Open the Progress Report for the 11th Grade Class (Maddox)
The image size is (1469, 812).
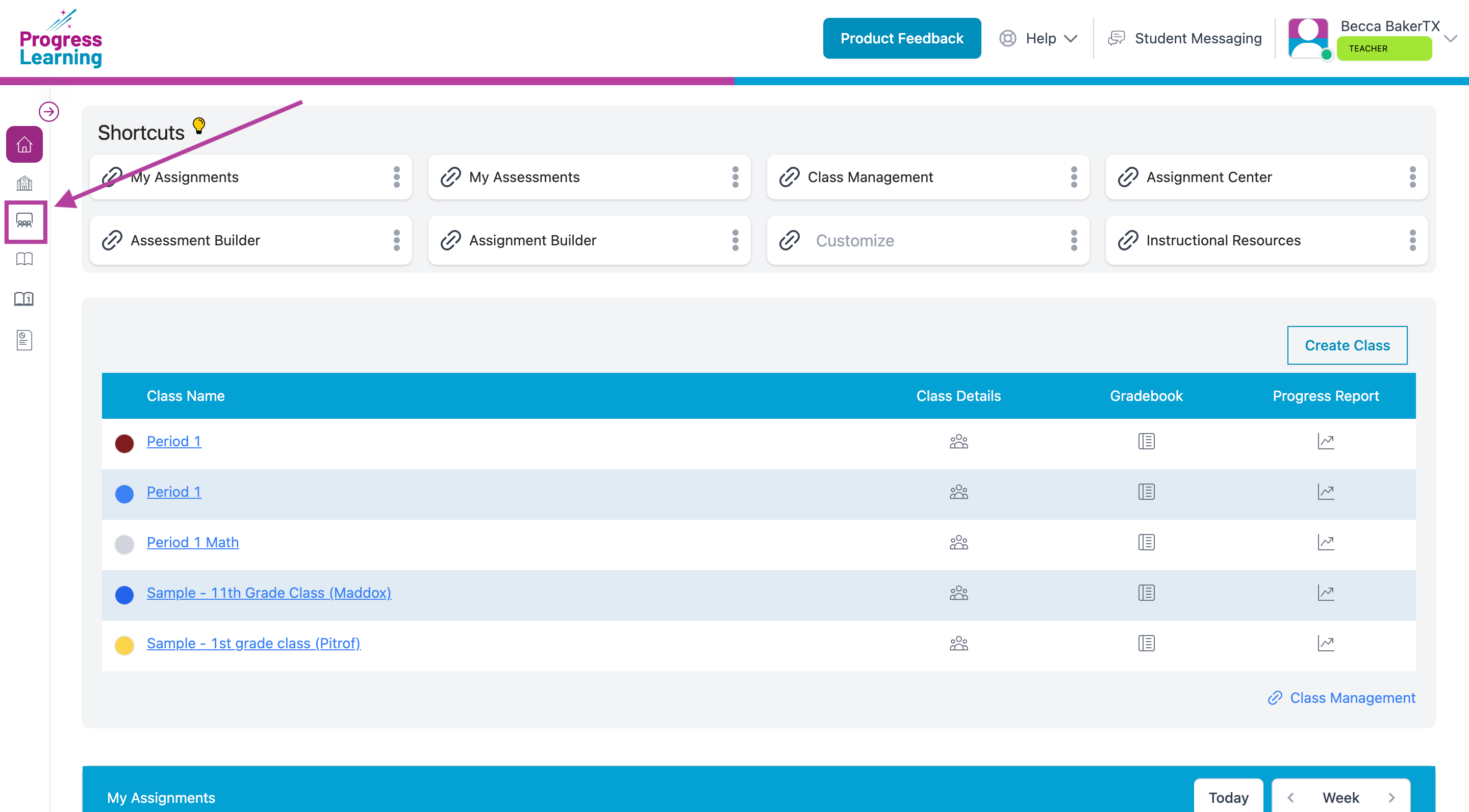(x=1326, y=593)
